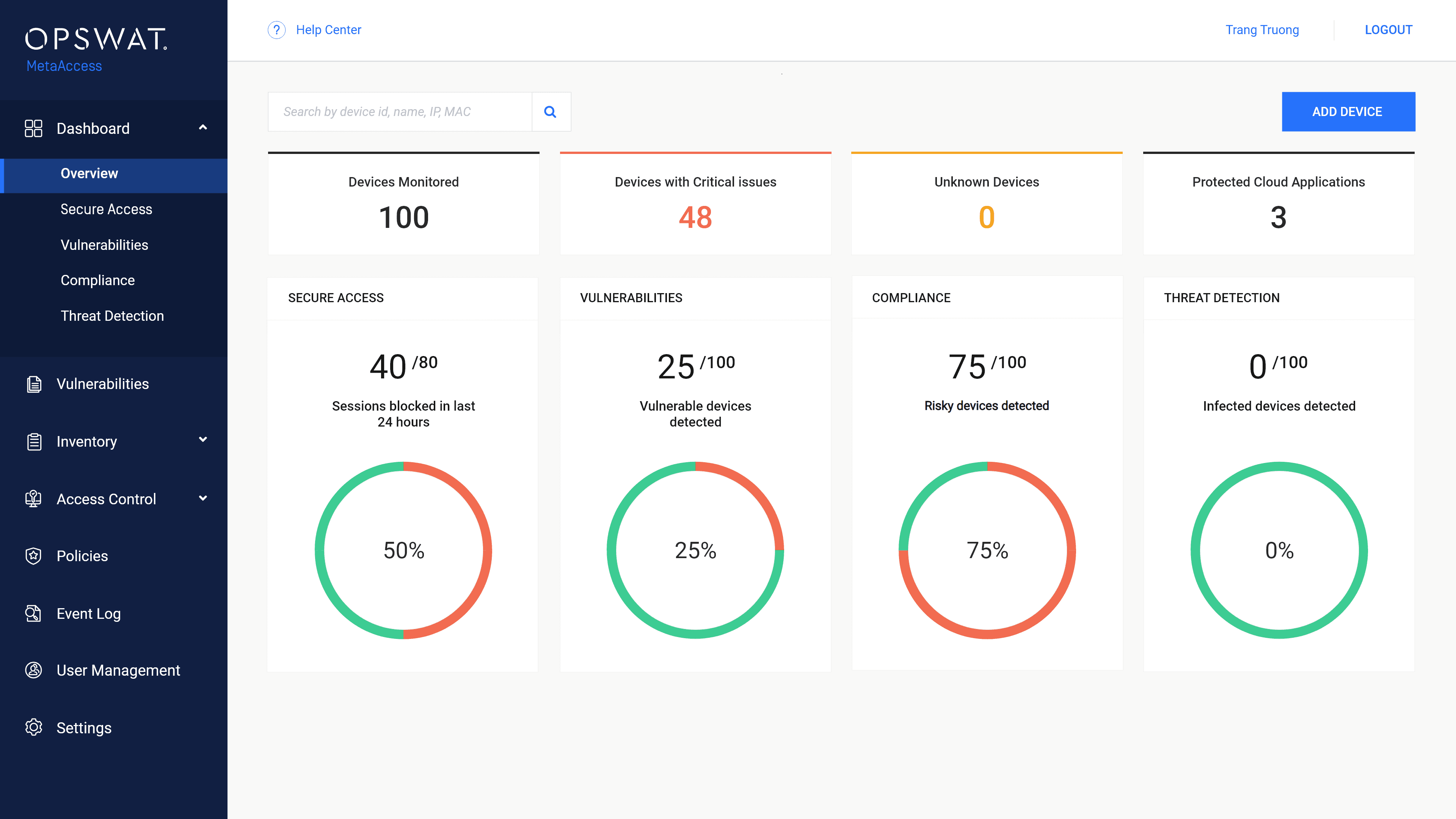
Task: Click the Settings gear icon
Action: click(x=33, y=728)
